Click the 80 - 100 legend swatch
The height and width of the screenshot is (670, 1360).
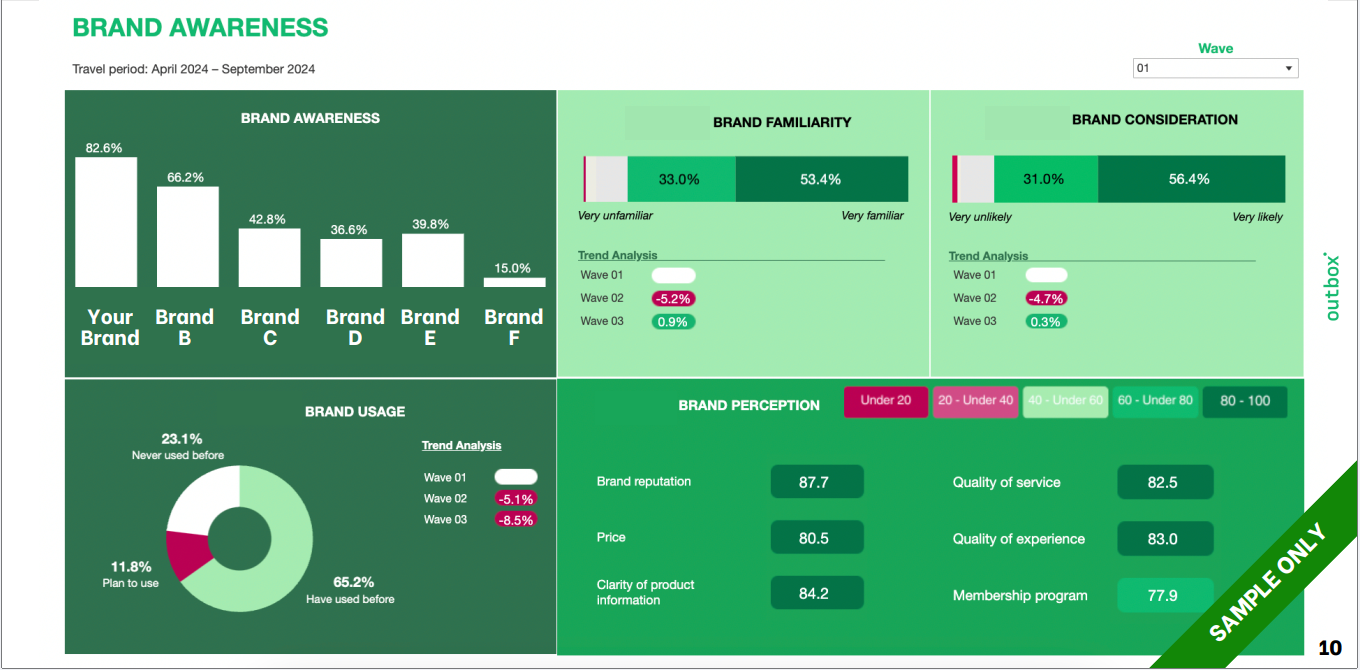[1245, 401]
